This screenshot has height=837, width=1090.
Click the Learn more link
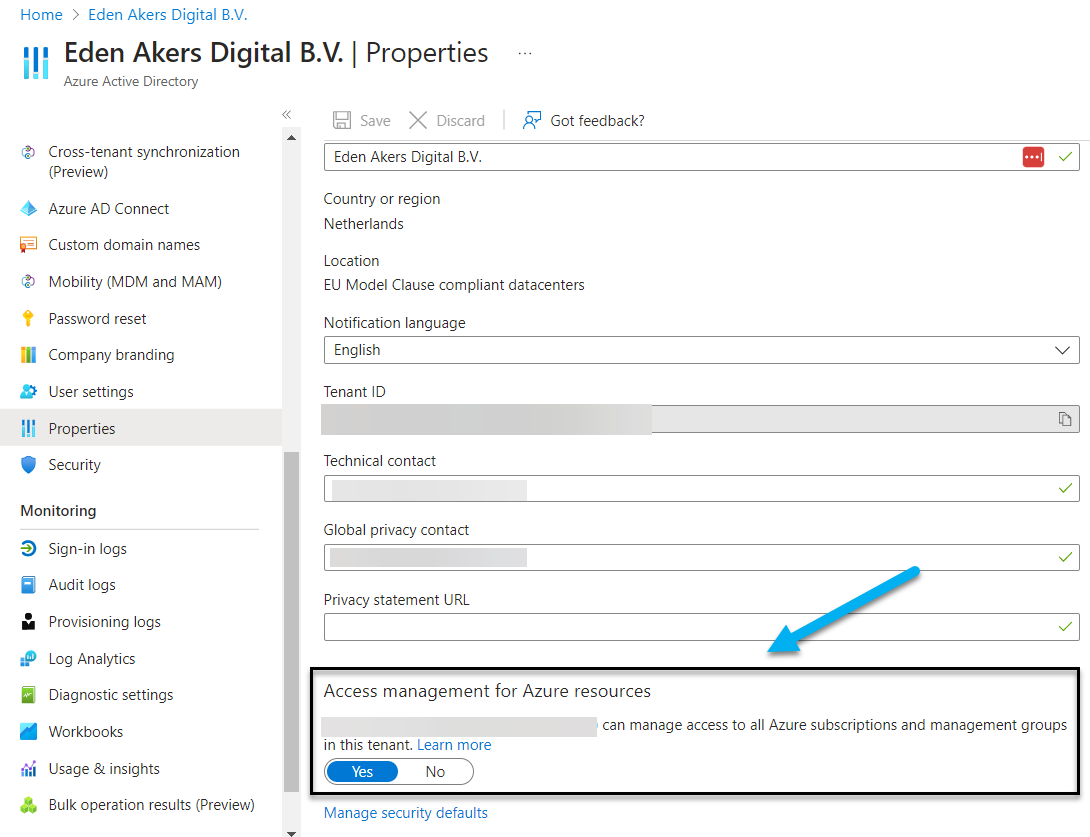click(x=454, y=745)
